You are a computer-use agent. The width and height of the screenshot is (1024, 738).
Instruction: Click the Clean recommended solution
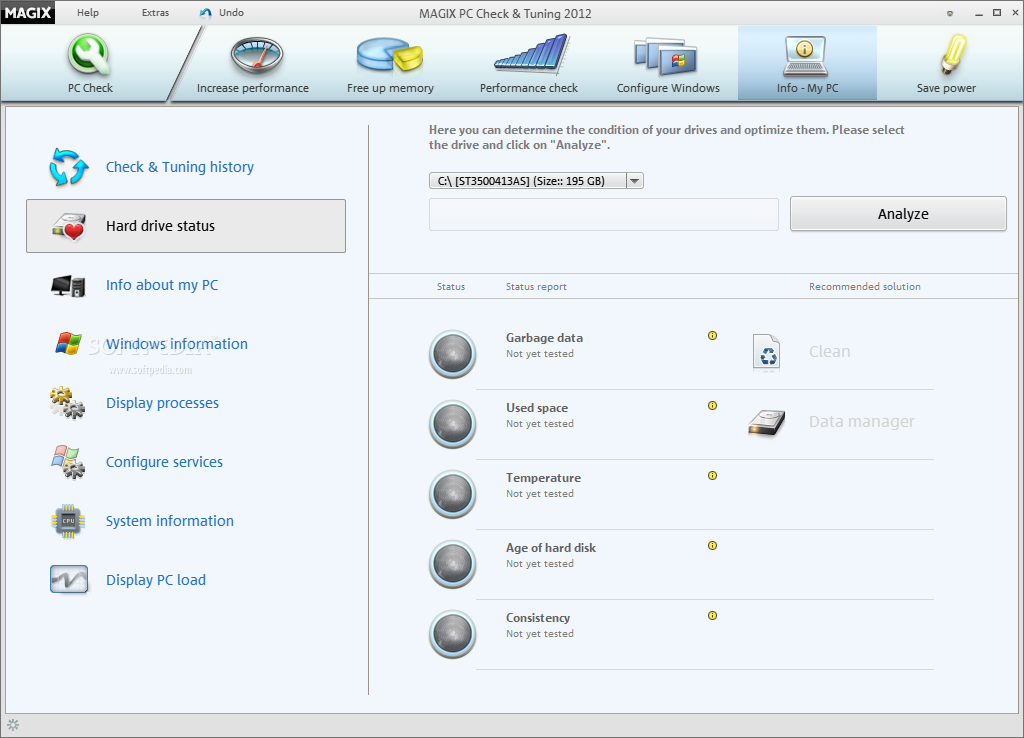829,351
